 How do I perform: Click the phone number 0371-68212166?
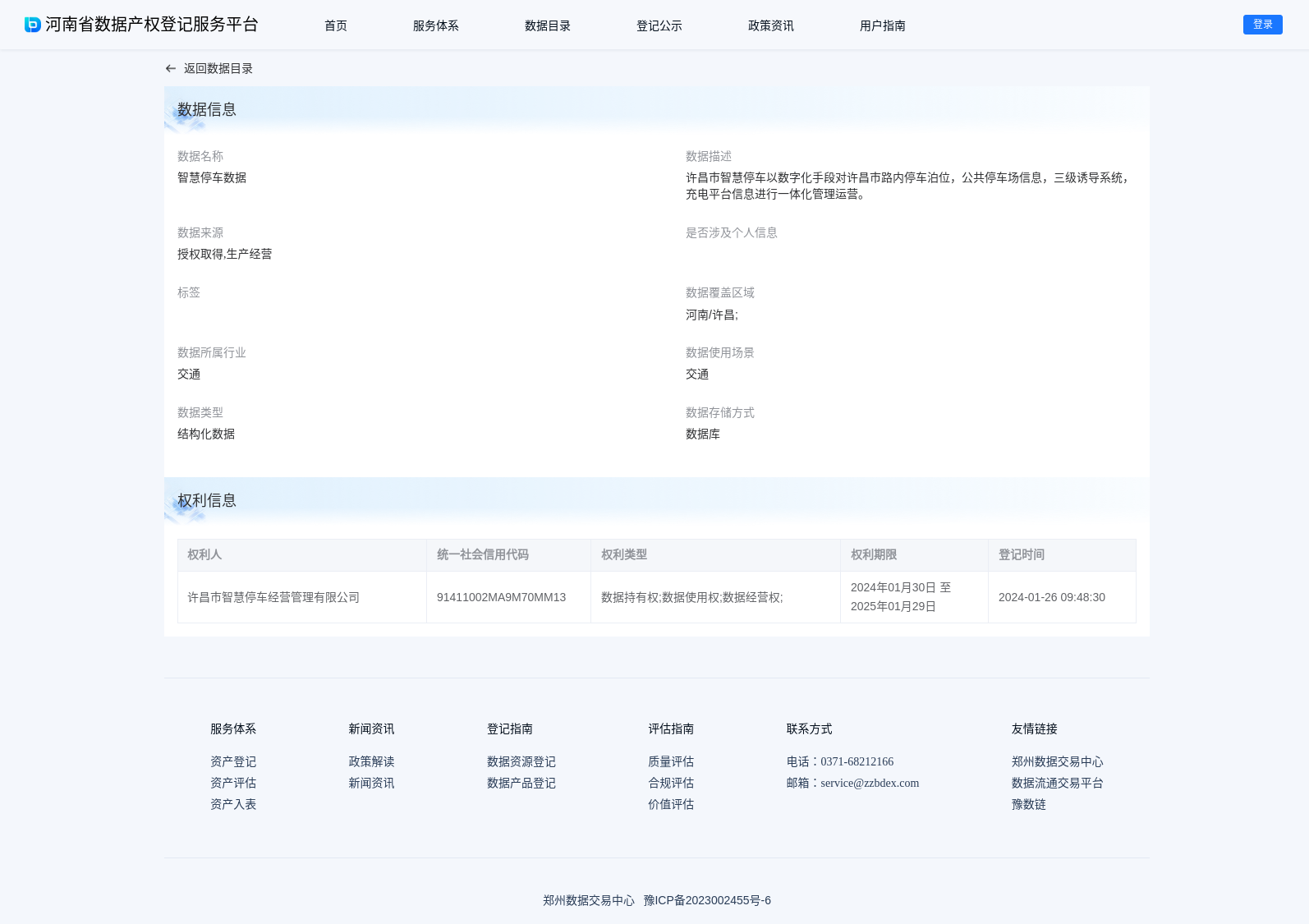(x=857, y=762)
